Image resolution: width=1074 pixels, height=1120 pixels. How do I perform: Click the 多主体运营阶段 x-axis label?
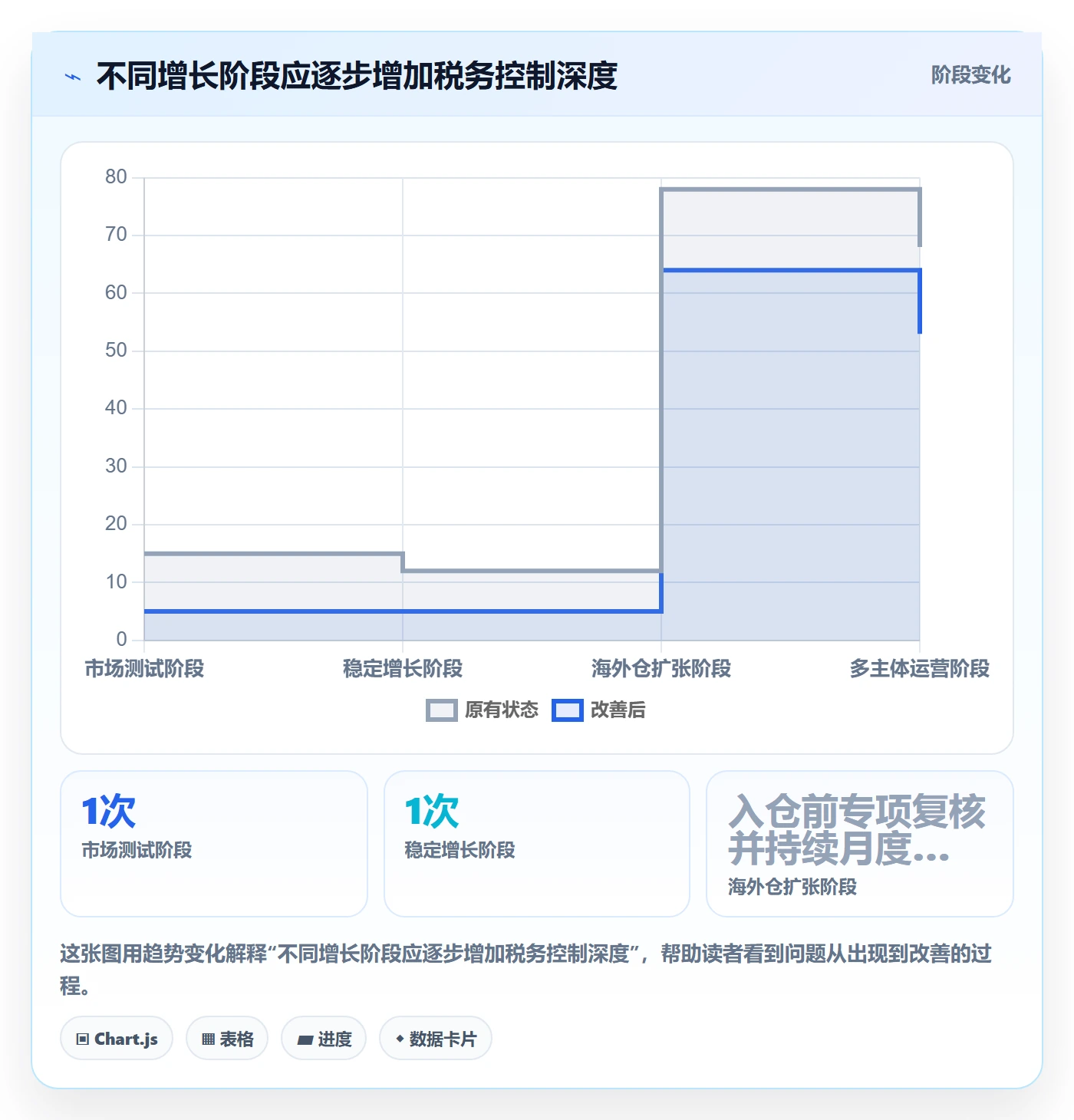[x=920, y=669]
